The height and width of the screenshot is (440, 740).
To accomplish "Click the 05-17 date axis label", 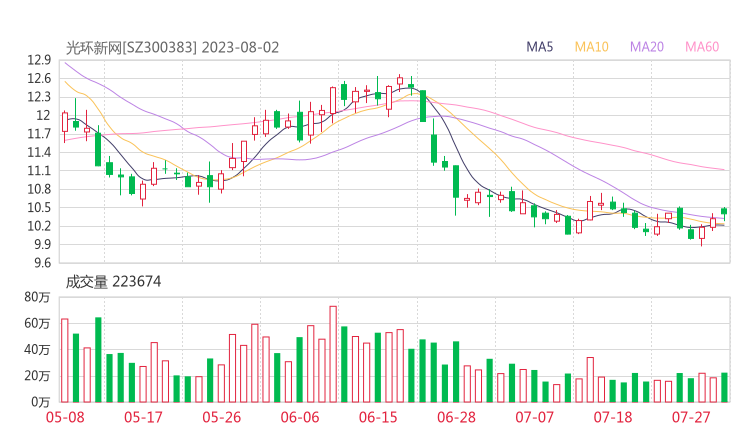I will coord(143,417).
